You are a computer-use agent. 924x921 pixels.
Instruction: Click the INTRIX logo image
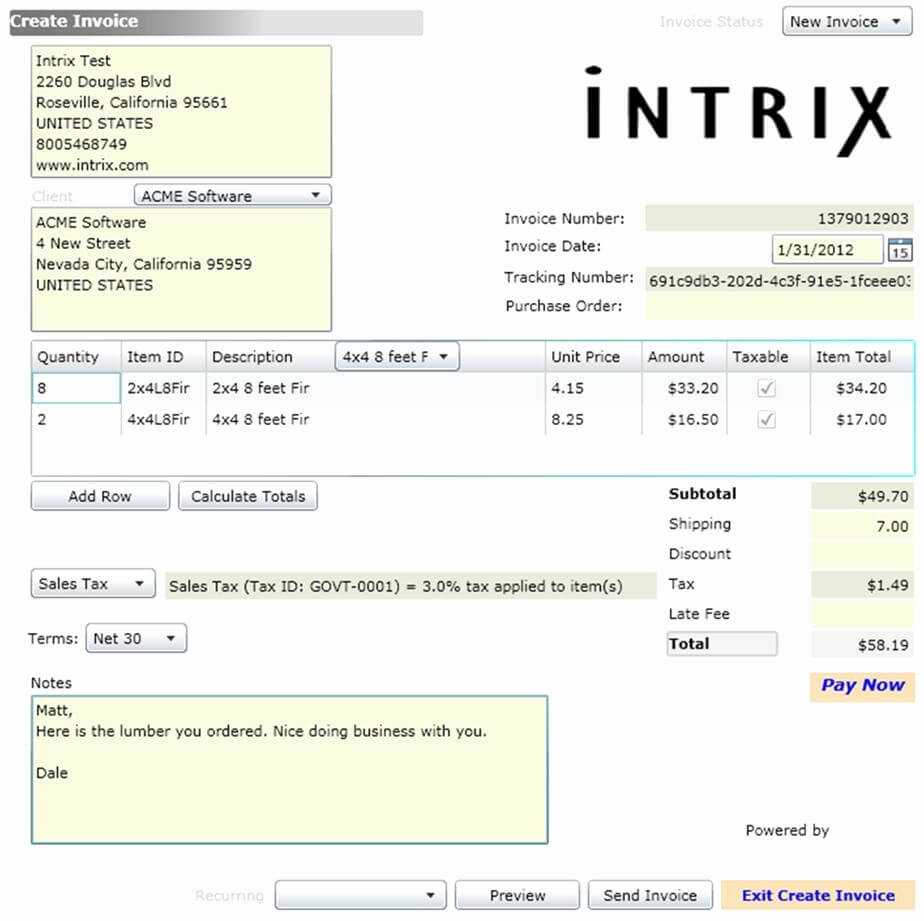point(737,111)
